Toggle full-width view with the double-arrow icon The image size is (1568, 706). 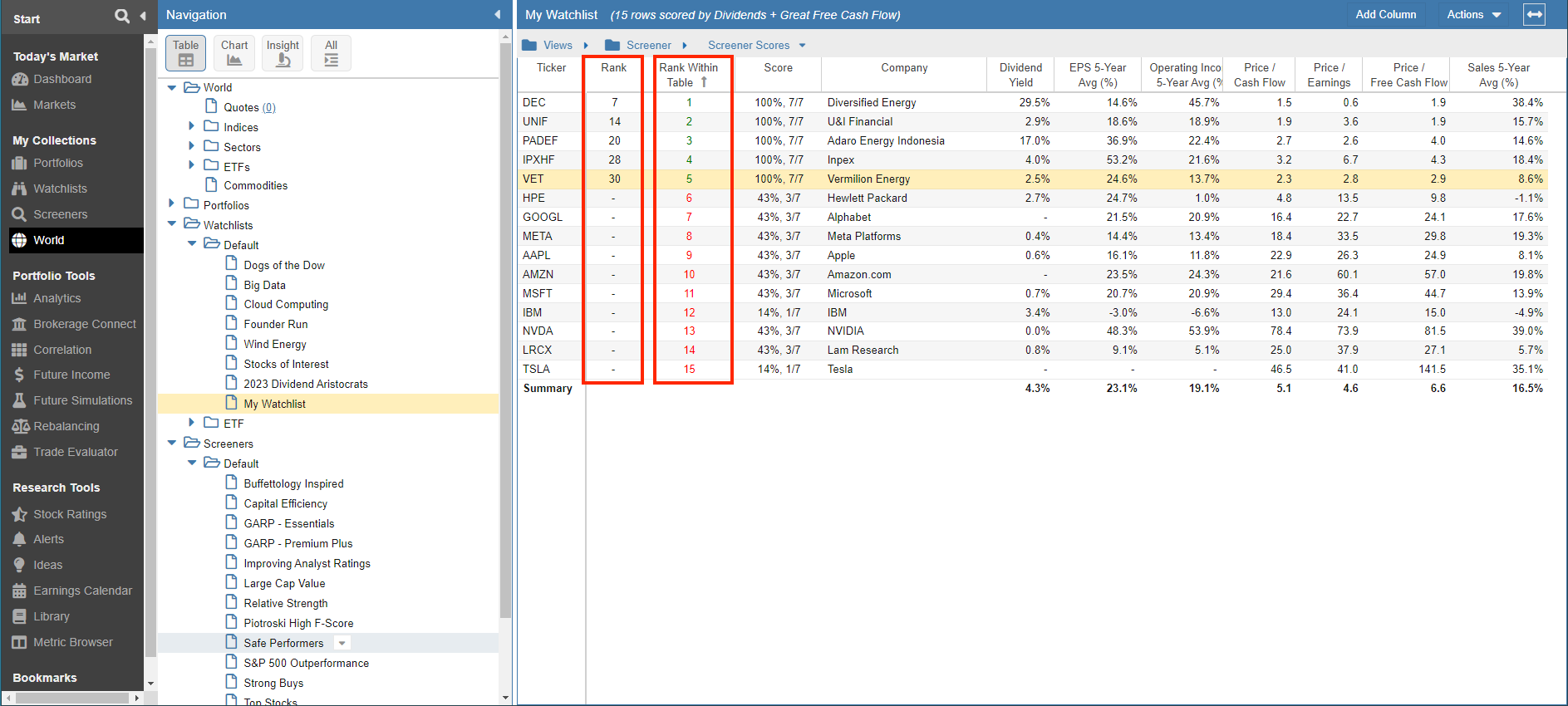coord(1534,15)
